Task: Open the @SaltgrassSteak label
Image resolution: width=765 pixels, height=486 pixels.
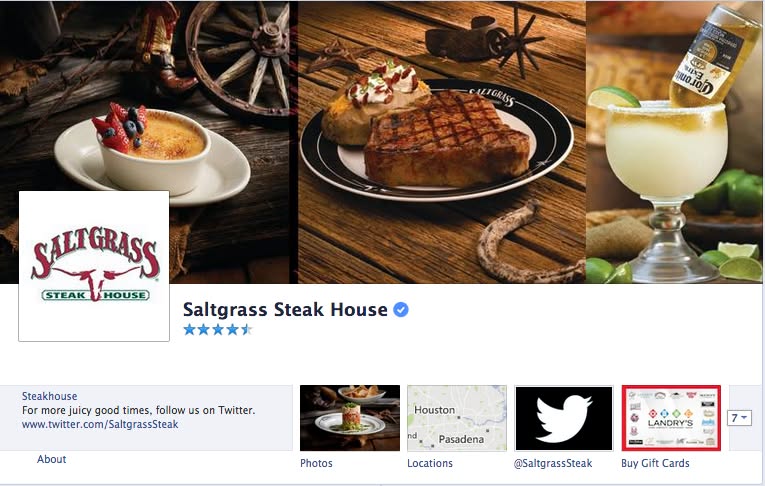Action: coord(553,463)
